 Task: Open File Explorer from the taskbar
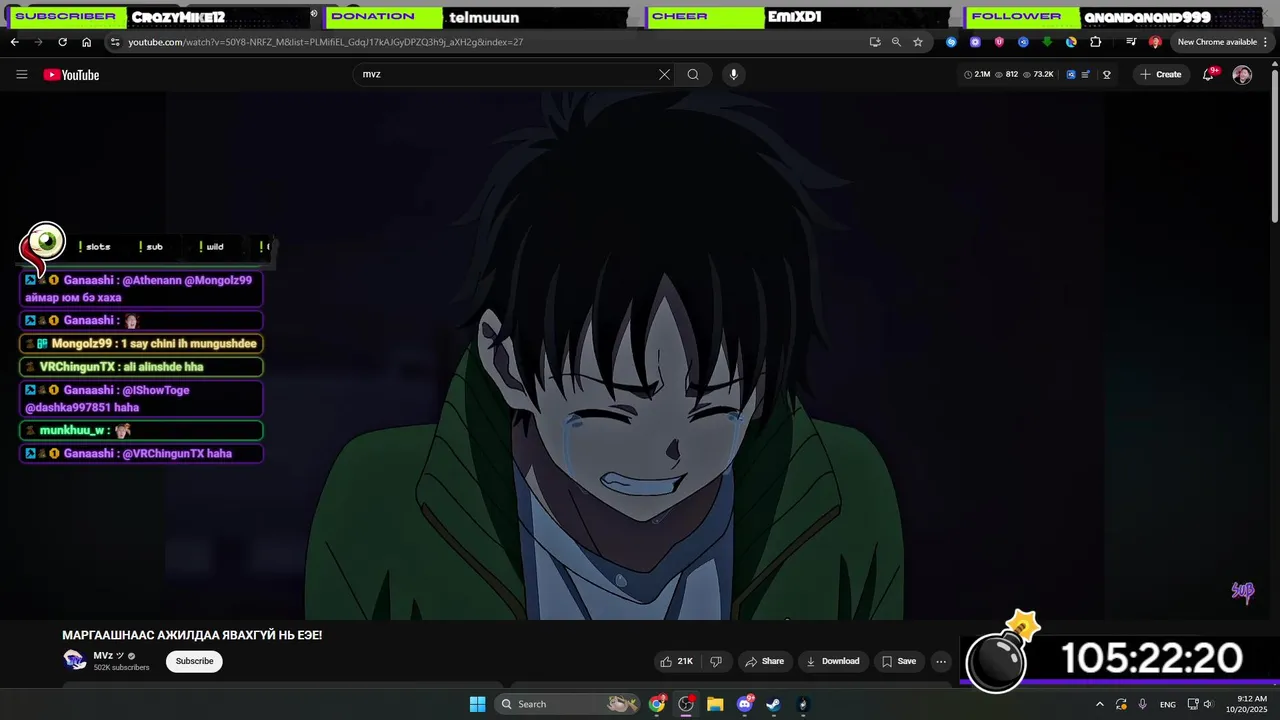pos(715,704)
